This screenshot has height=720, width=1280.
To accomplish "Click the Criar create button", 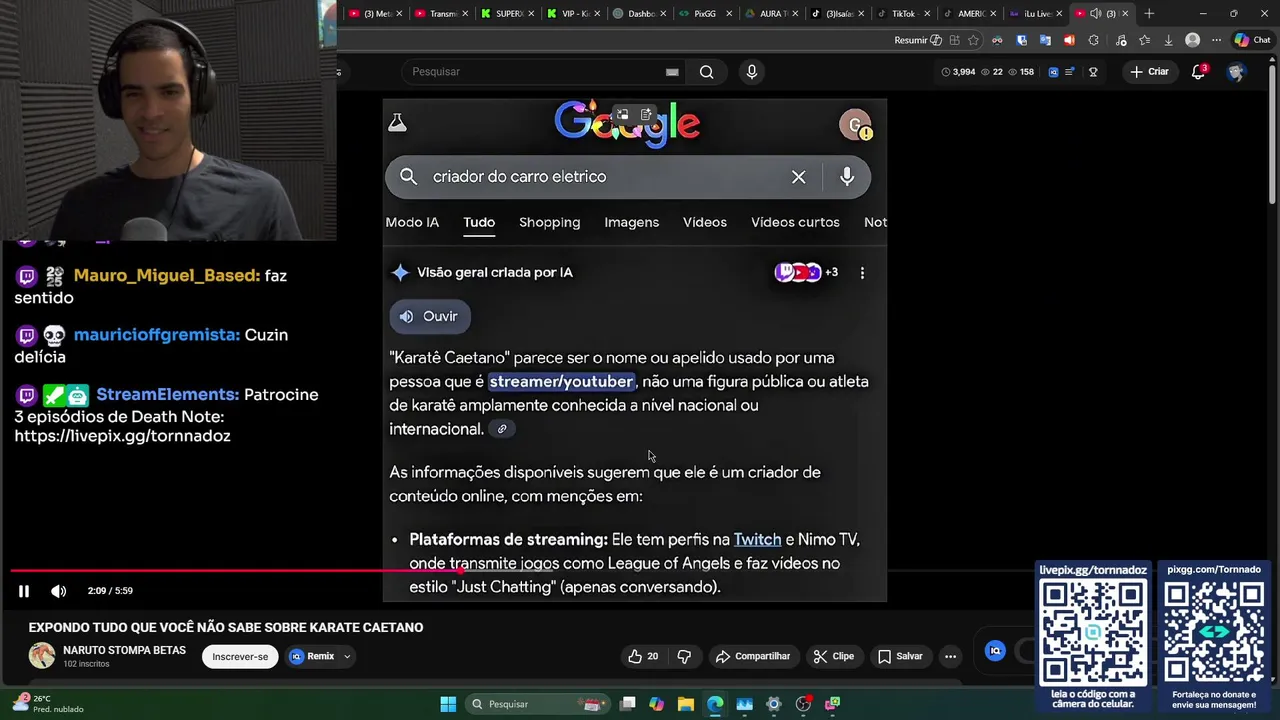I will click(1150, 72).
